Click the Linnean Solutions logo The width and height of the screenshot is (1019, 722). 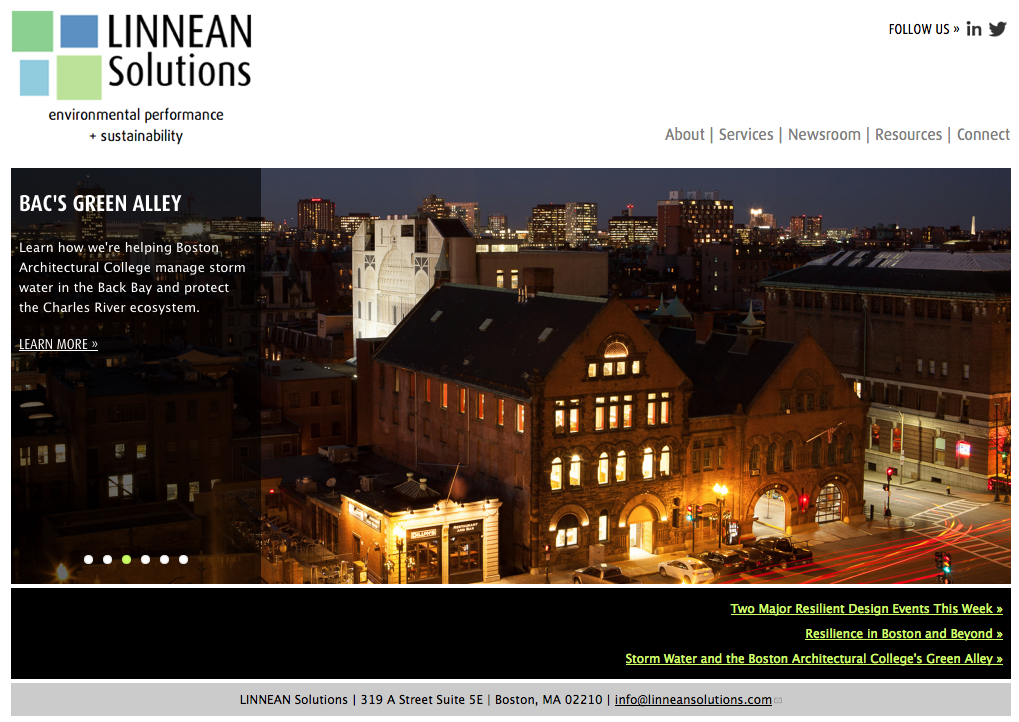(132, 55)
